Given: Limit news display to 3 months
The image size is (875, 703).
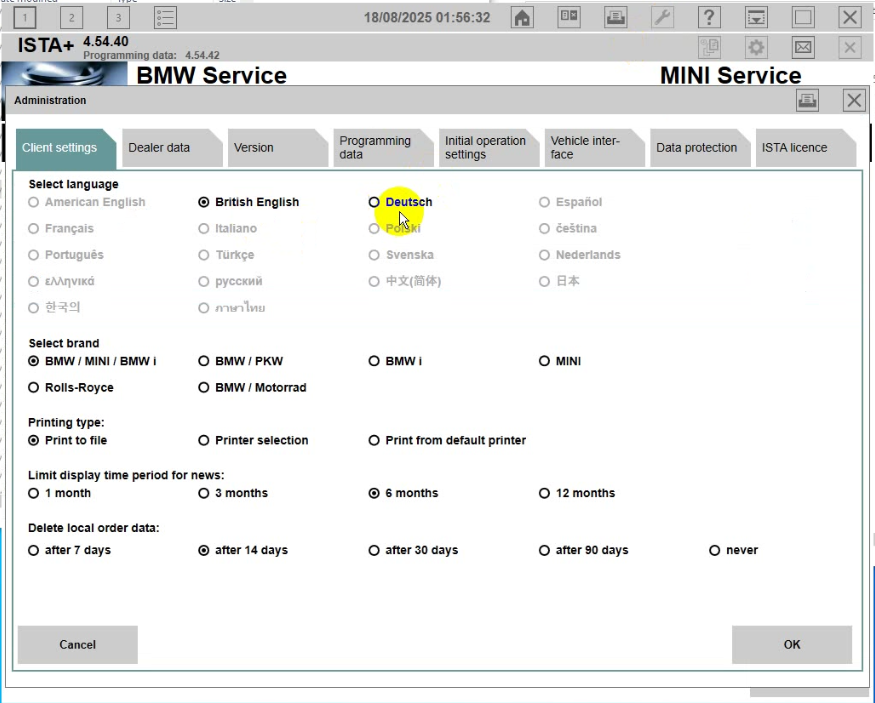Looking at the screenshot, I should 233,493.
